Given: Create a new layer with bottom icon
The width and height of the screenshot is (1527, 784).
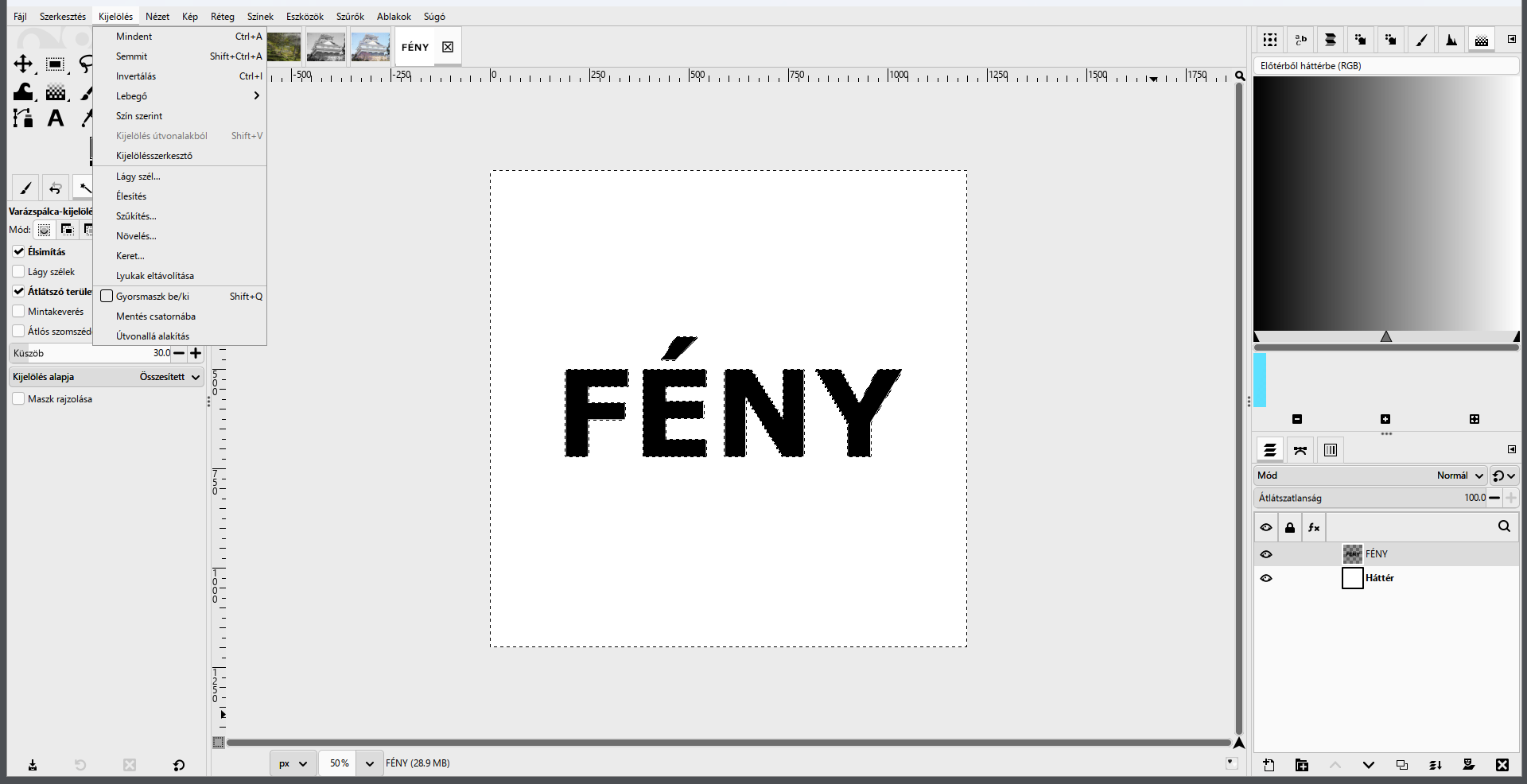Looking at the screenshot, I should click(x=1269, y=765).
